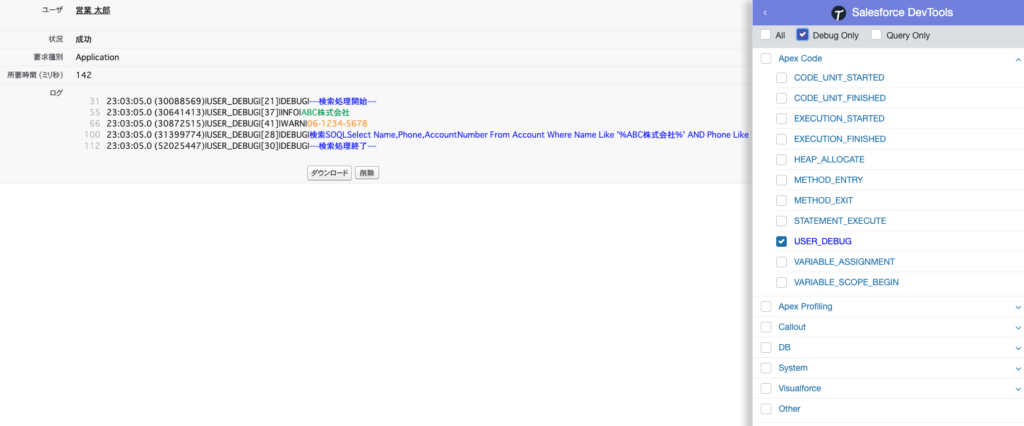Click the 成功 status value
Screen dimensions: 1024x426
click(x=84, y=40)
